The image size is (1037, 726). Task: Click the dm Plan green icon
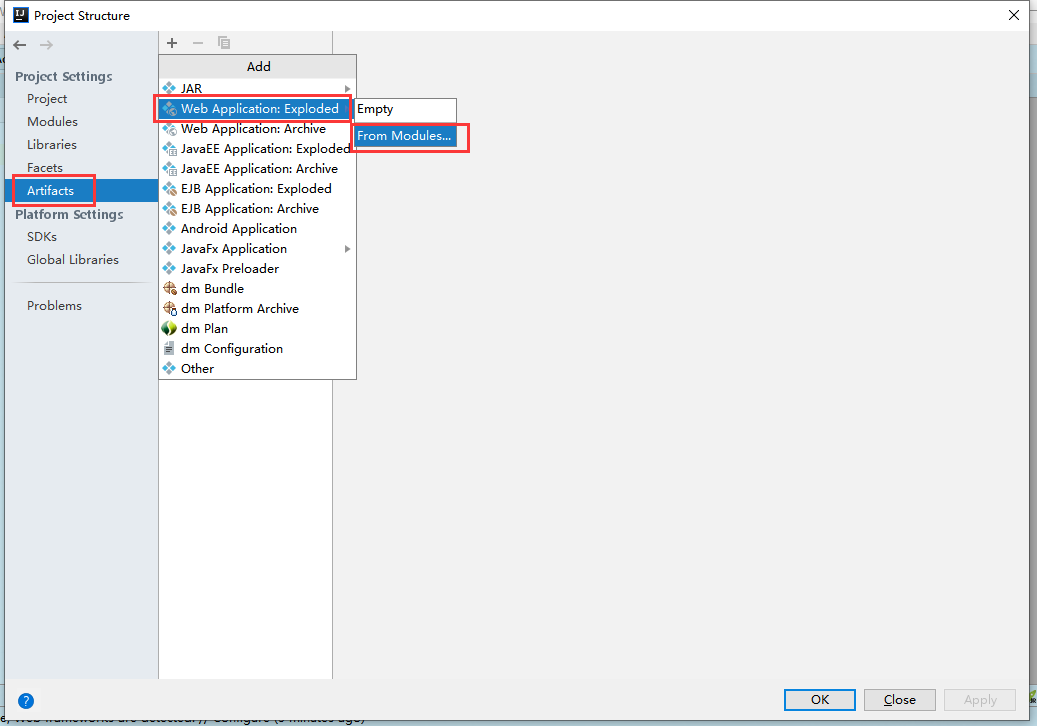tap(169, 329)
